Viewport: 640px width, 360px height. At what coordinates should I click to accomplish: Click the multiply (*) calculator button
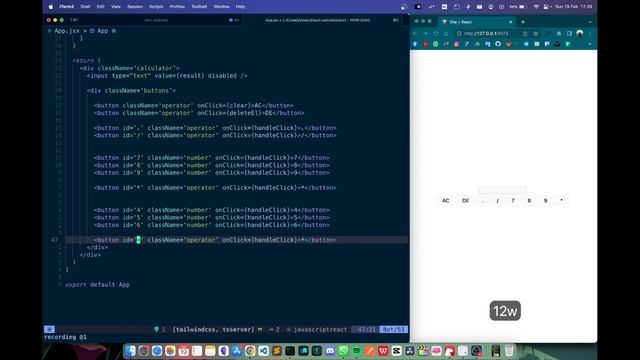562,200
